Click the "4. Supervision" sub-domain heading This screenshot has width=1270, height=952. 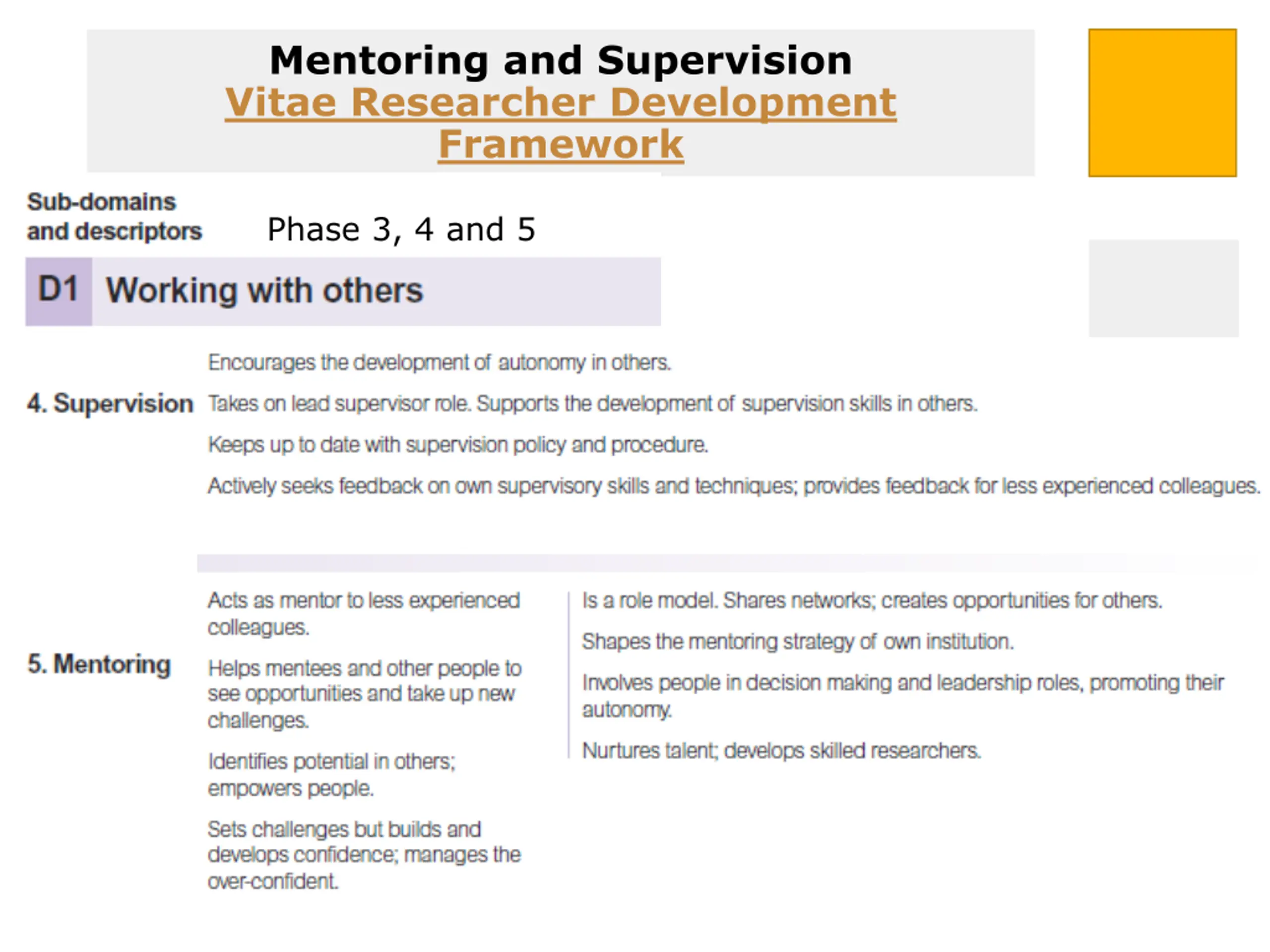110,404
